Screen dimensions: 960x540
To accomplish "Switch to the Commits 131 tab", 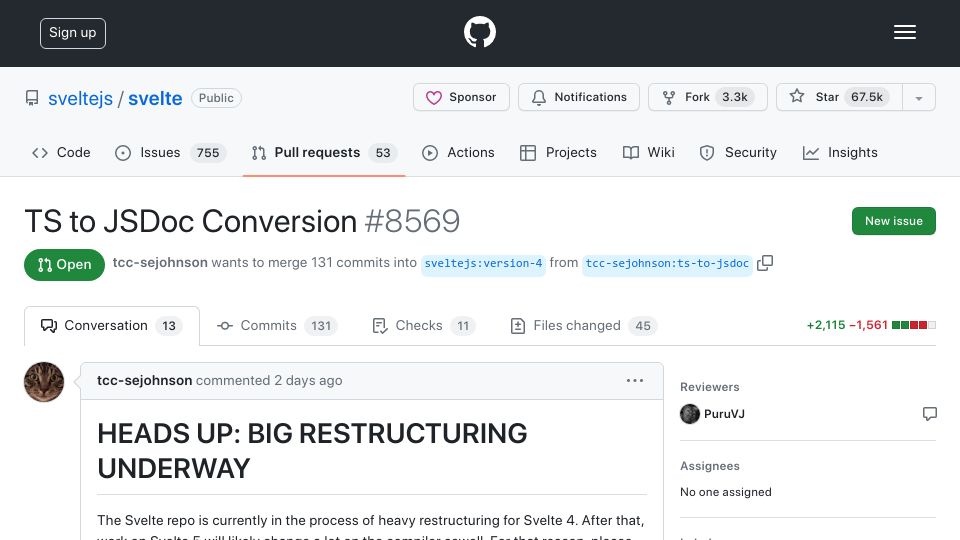I will point(276,326).
